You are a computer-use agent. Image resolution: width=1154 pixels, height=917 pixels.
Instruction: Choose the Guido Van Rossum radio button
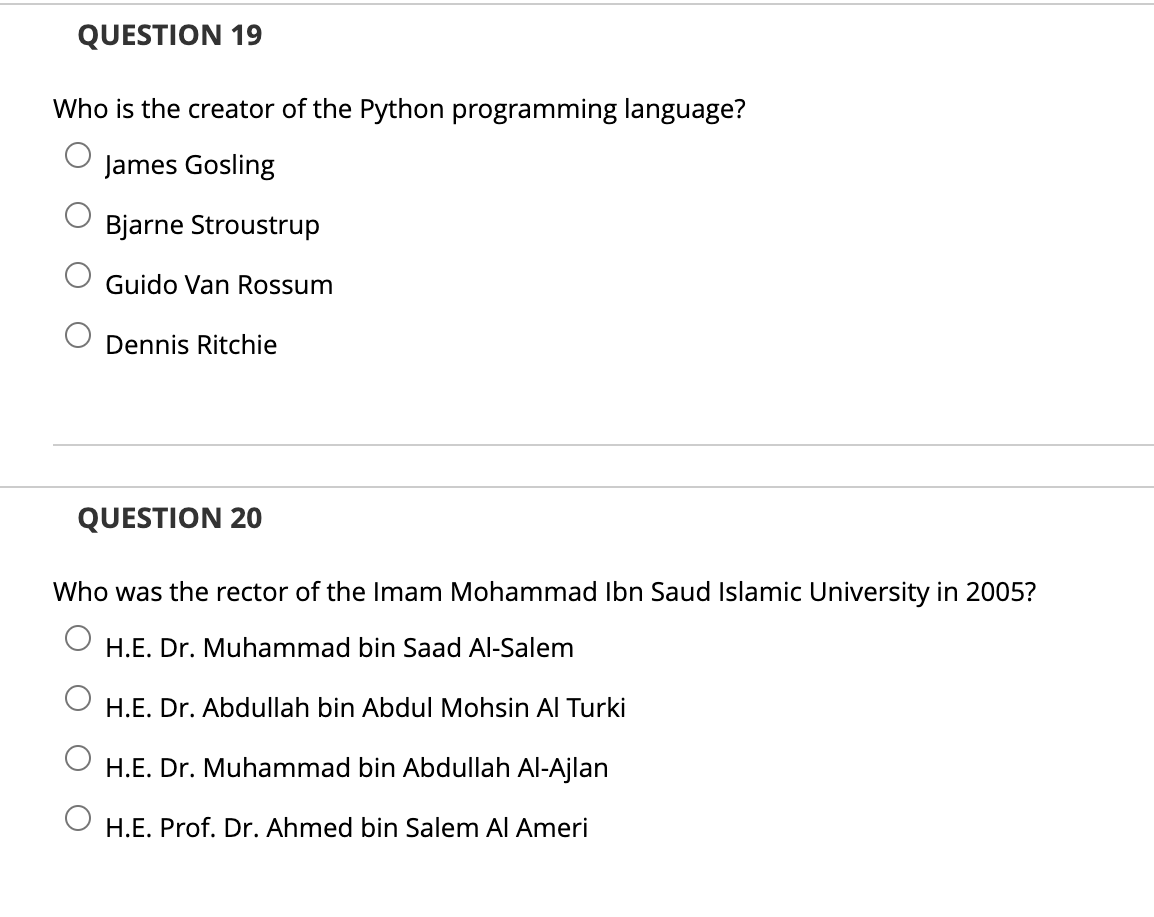(79, 276)
